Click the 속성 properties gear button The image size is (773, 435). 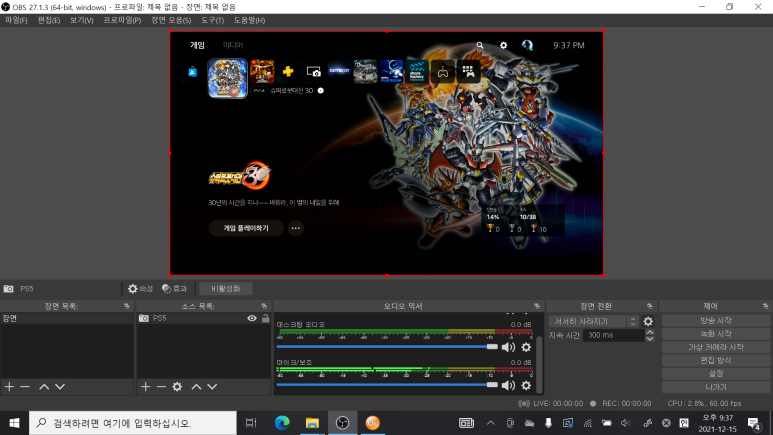pyautogui.click(x=141, y=289)
